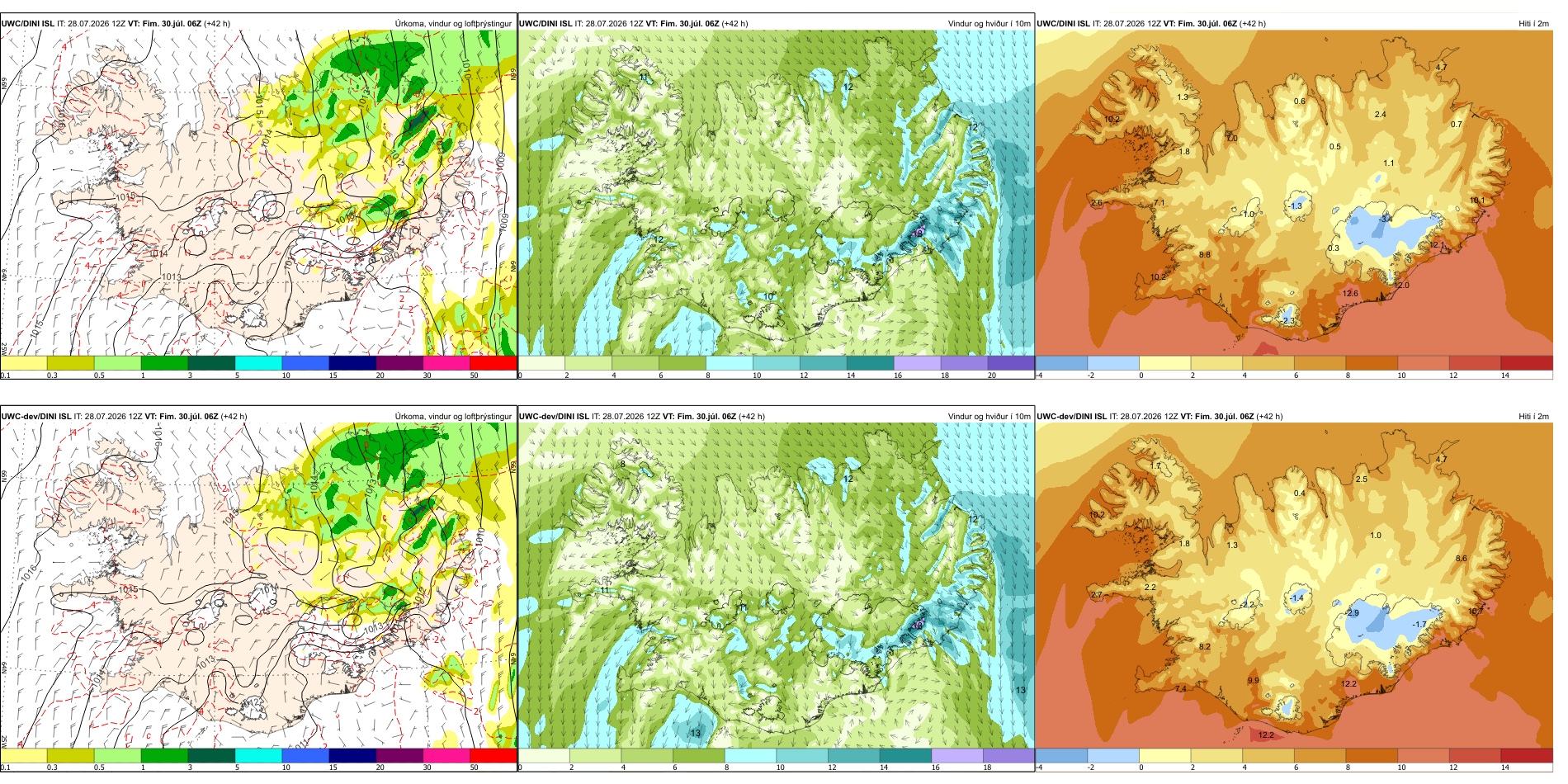Click 'Vindur og hviður í 10m' title on UWC map
Viewport: 1568px width, 784px height.
[x=989, y=24]
